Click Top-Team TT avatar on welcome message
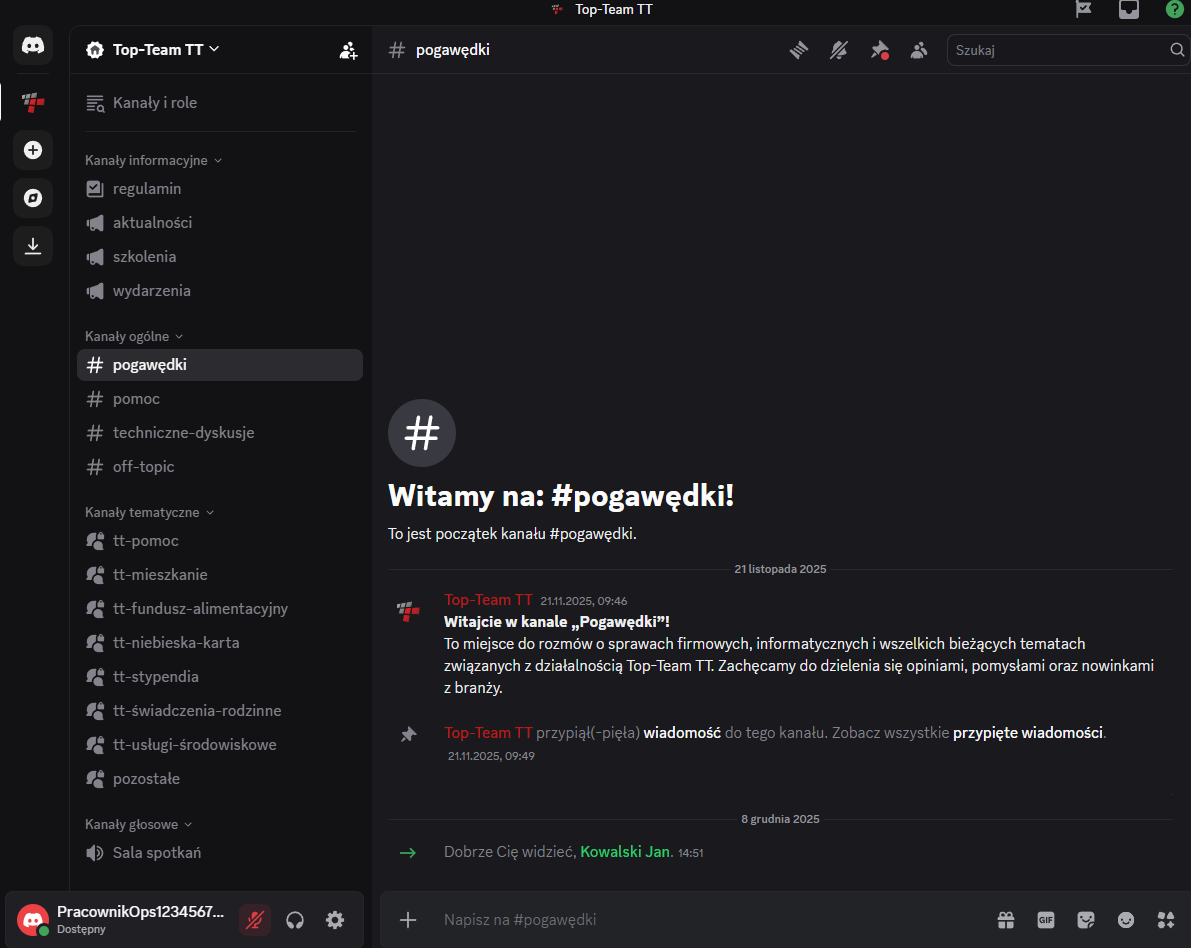 (408, 611)
